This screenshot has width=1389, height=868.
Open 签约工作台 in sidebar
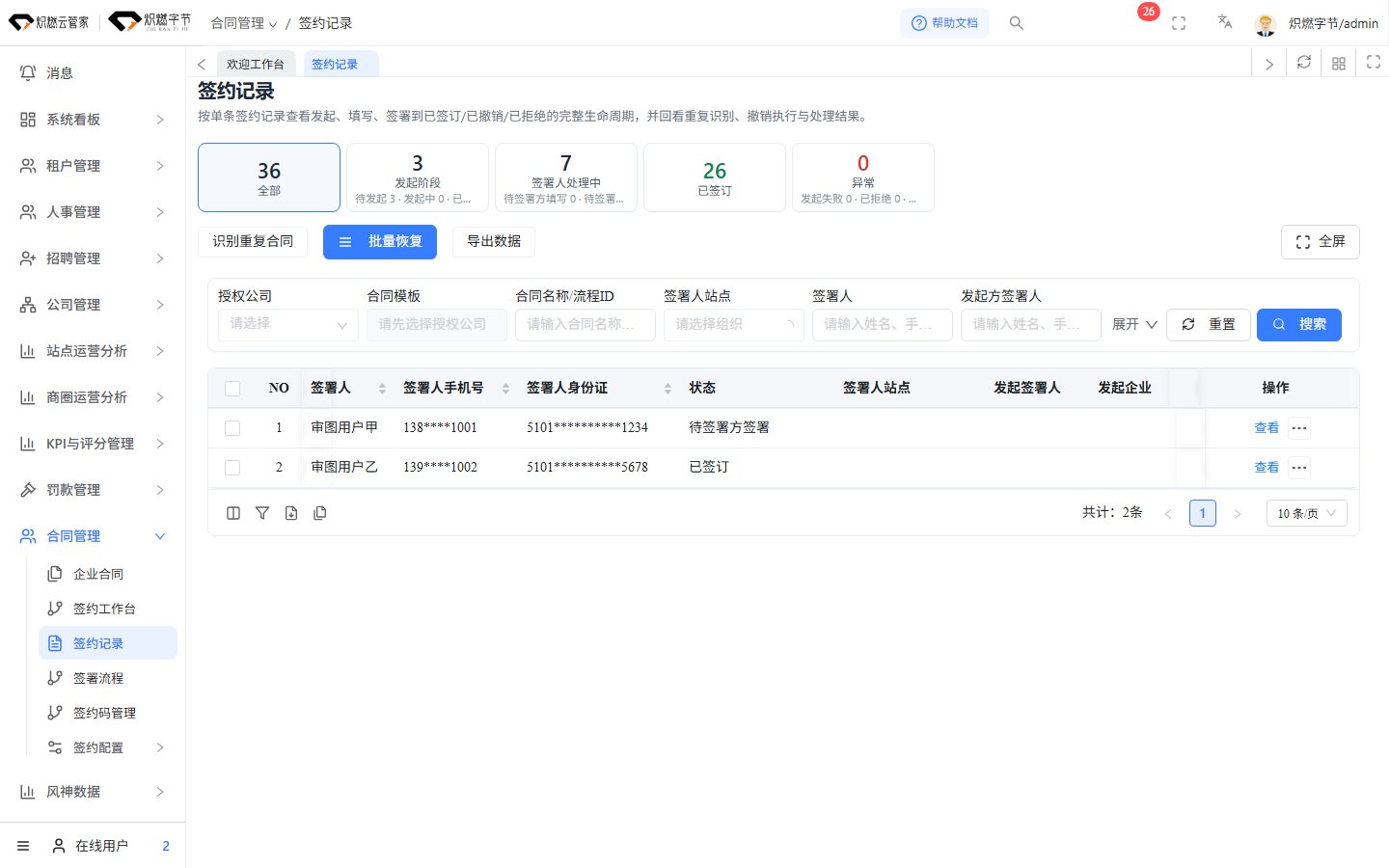108,609
